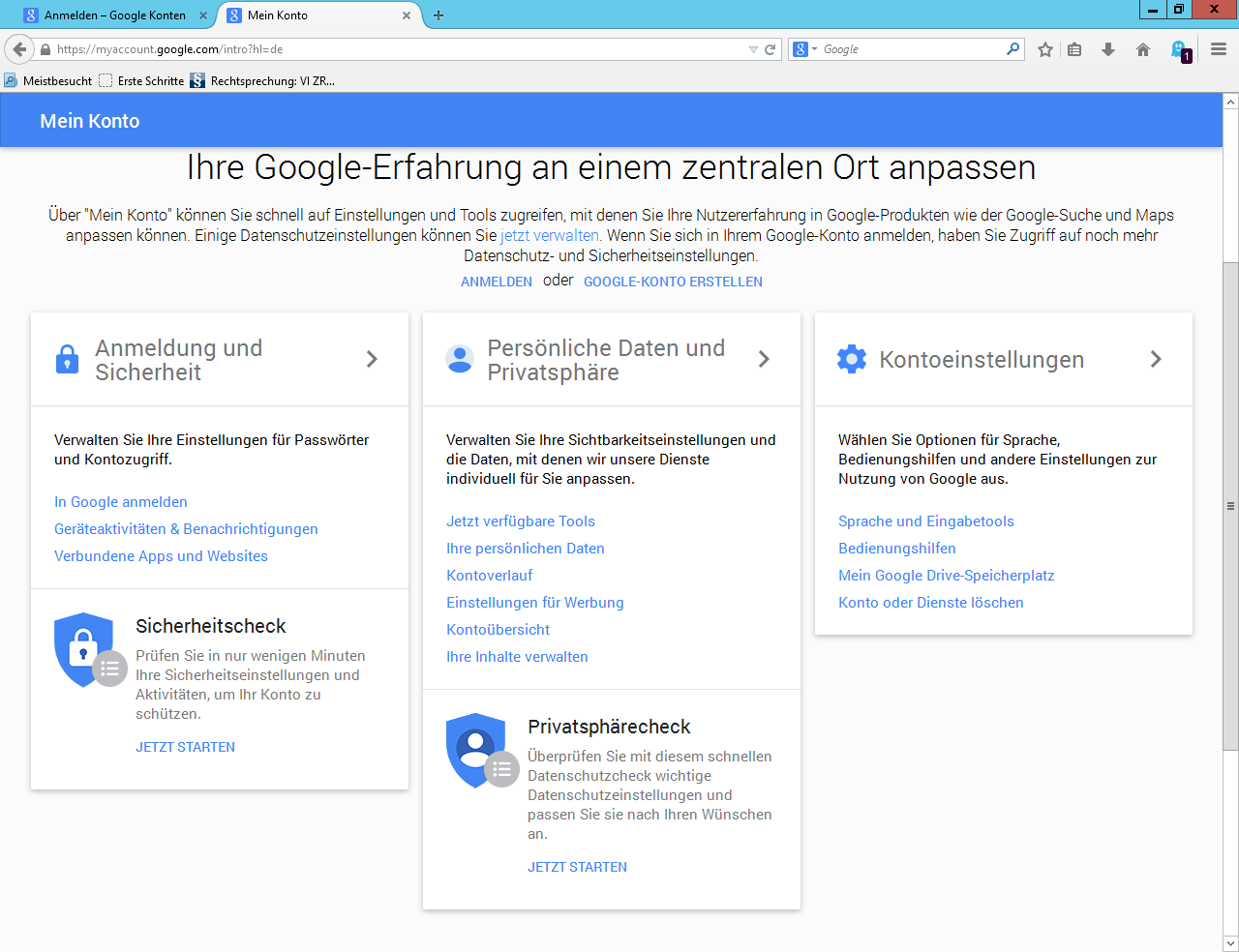Open Ihre Inhalte verwalten link
The height and width of the screenshot is (952, 1239).
[x=517, y=657]
